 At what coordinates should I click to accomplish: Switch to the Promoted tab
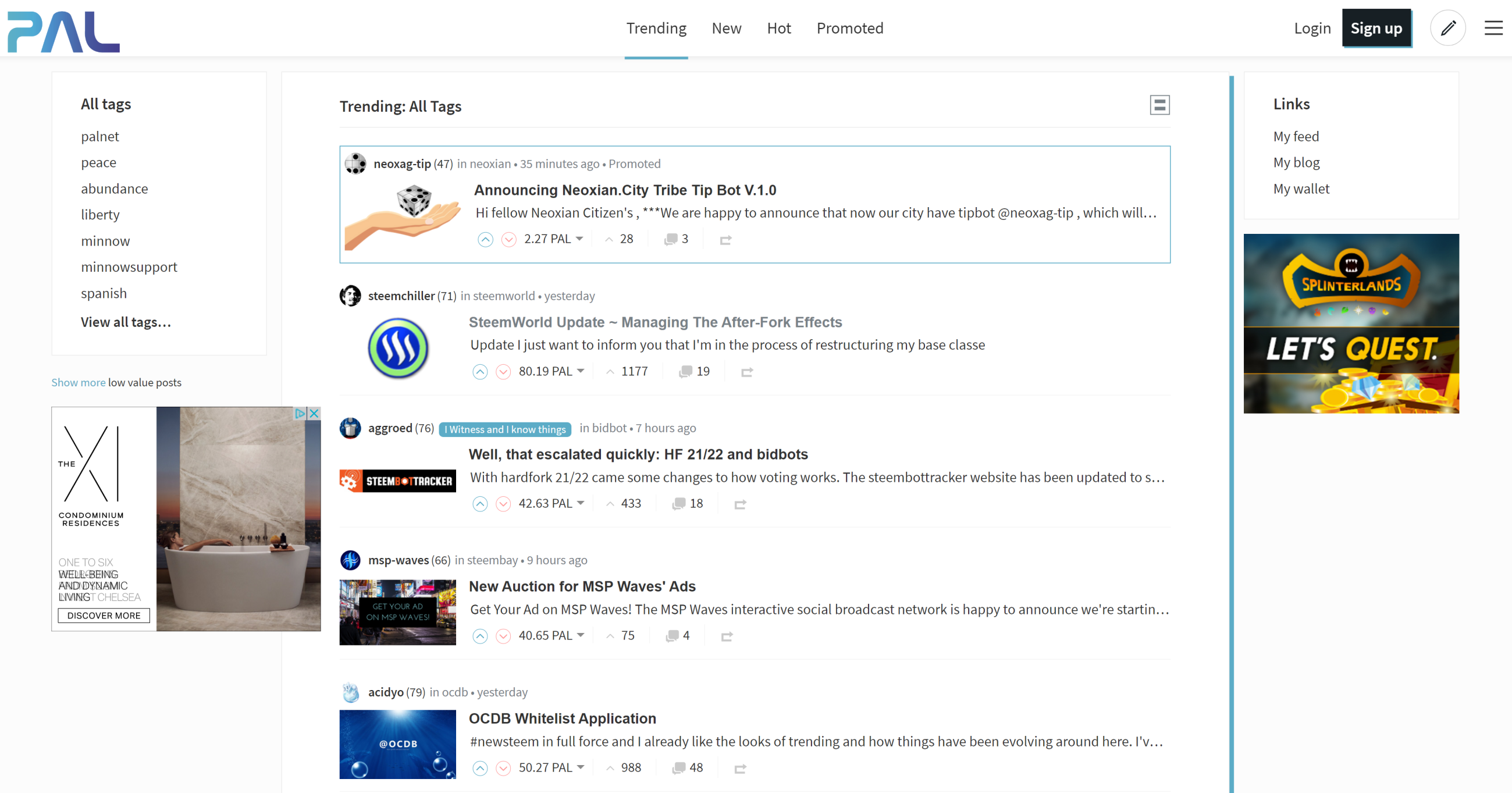tap(850, 28)
